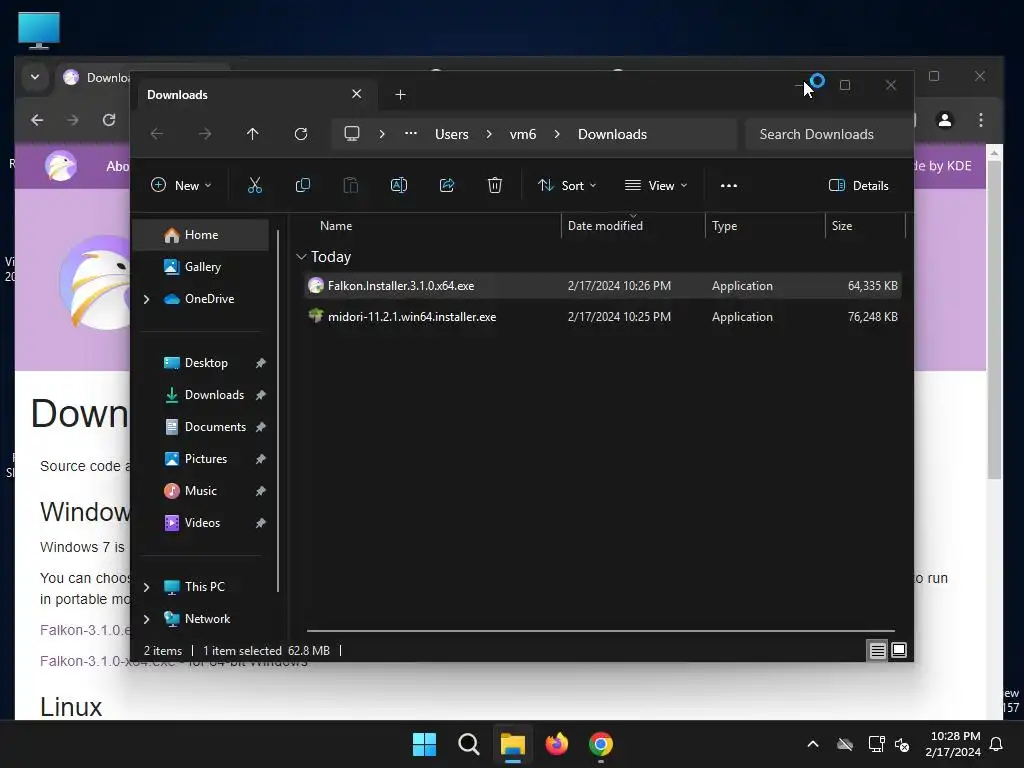
Task: Sort by the Name column header
Action: coord(336,226)
